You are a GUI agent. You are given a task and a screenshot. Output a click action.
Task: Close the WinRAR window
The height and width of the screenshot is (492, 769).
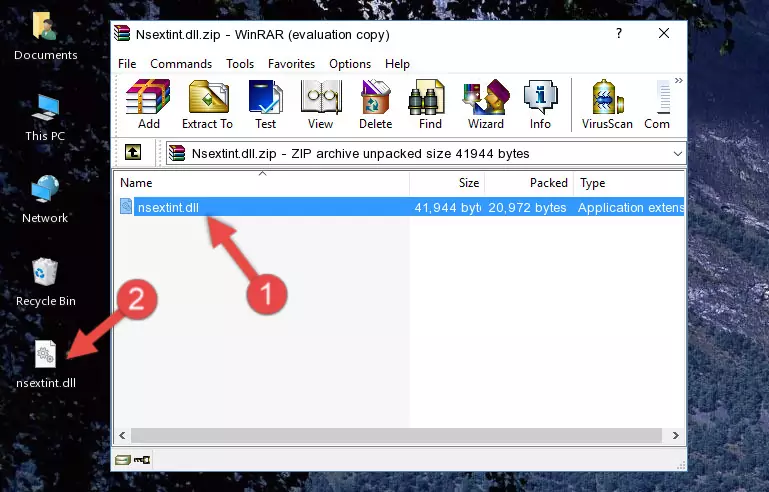pyautogui.click(x=664, y=33)
